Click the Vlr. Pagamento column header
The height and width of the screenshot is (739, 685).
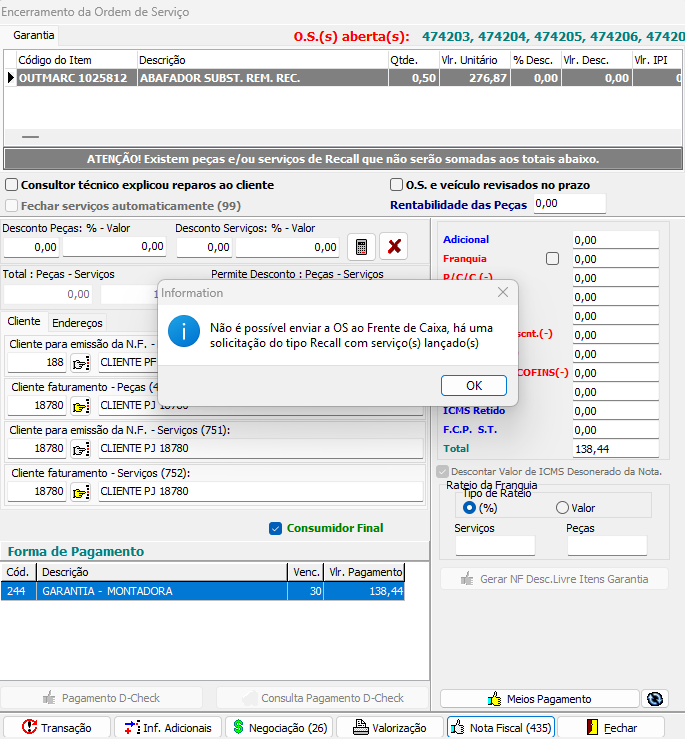(364, 572)
